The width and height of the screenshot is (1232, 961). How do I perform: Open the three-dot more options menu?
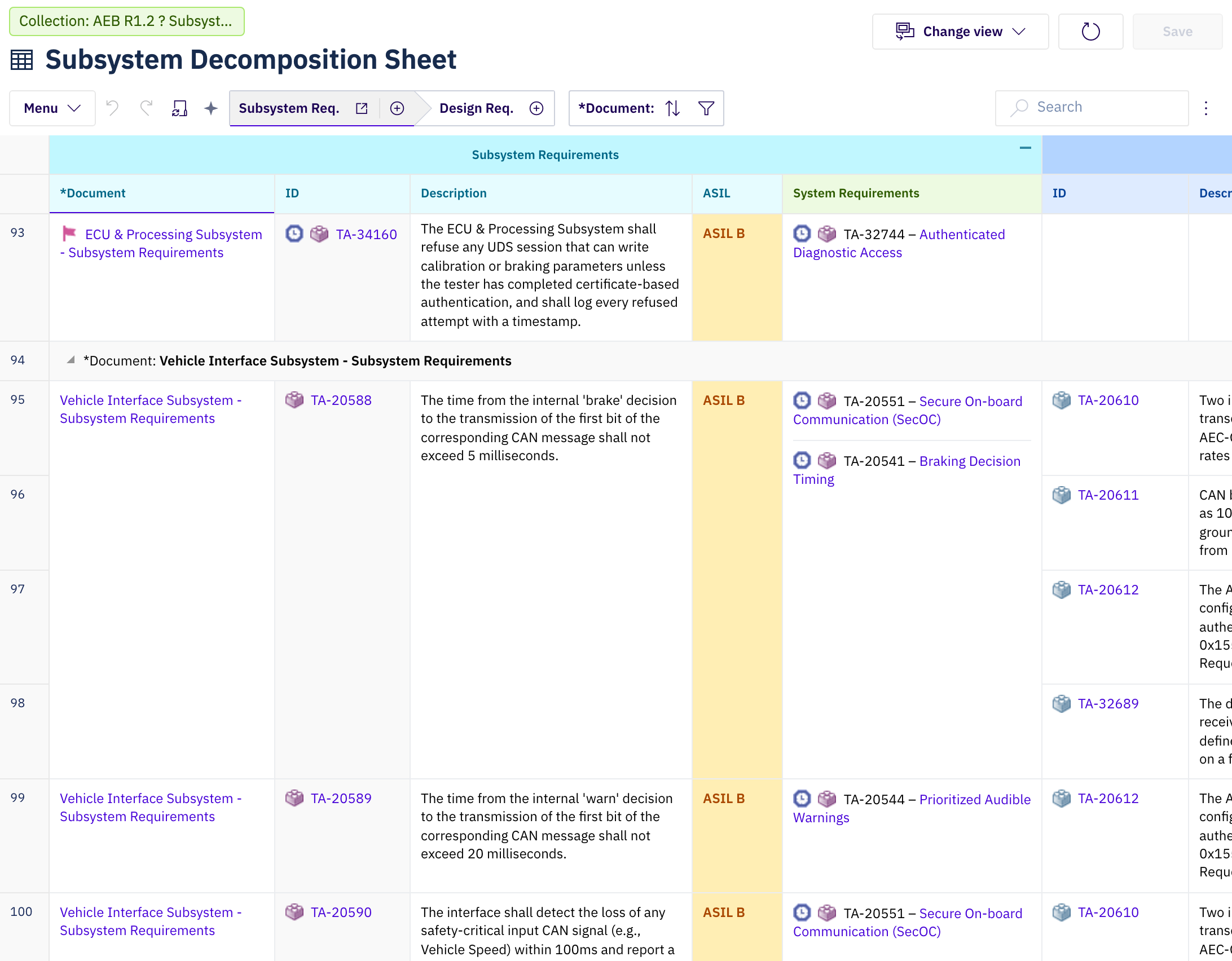(1206, 108)
